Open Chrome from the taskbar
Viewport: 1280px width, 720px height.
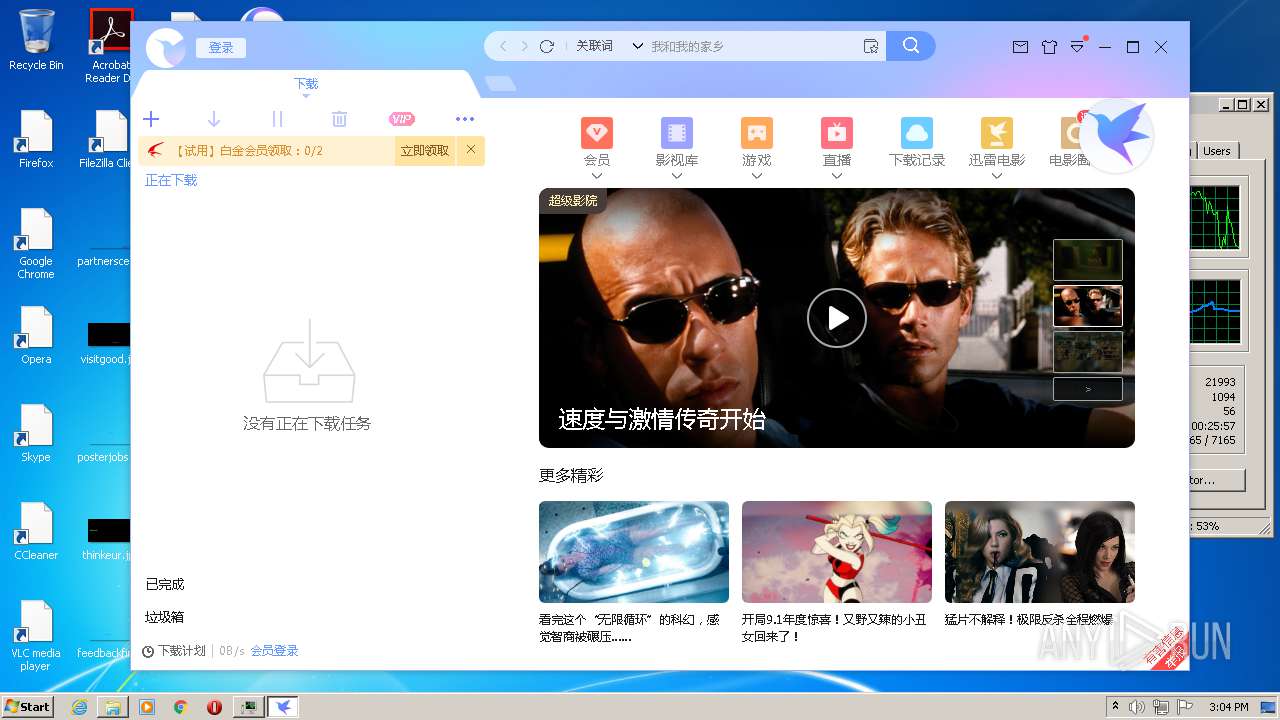(x=180, y=707)
